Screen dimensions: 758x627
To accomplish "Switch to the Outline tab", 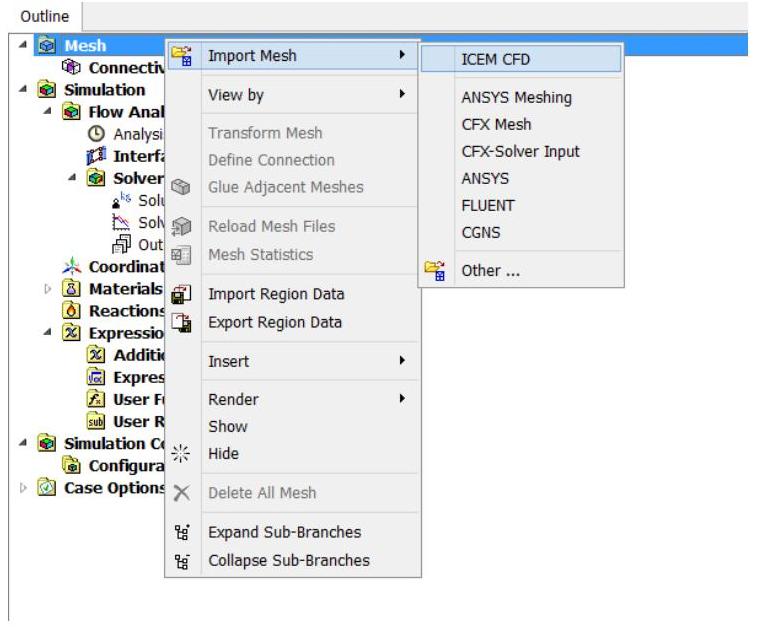I will (44, 16).
